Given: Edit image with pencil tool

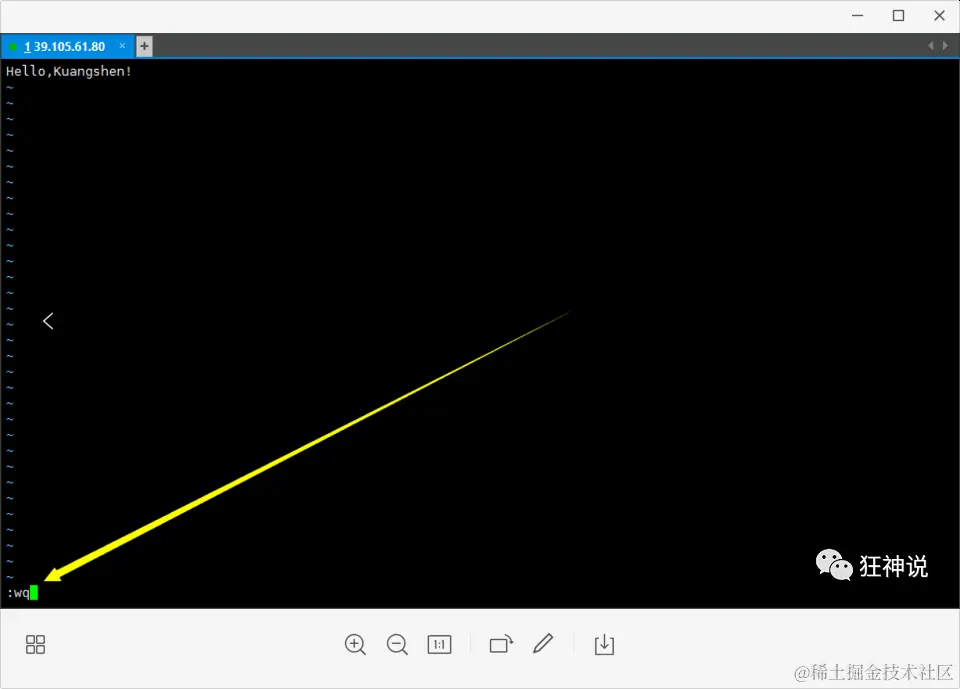Looking at the screenshot, I should [543, 644].
